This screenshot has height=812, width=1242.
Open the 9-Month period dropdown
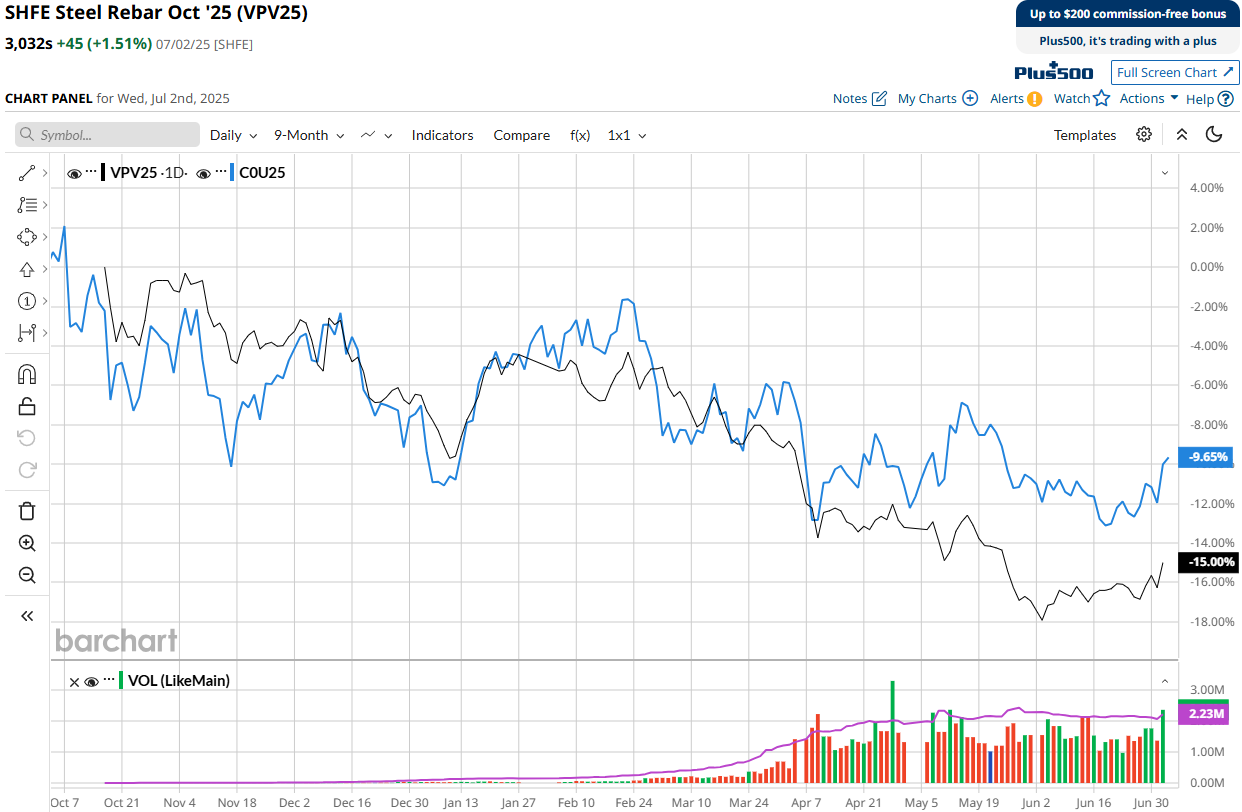[x=309, y=135]
